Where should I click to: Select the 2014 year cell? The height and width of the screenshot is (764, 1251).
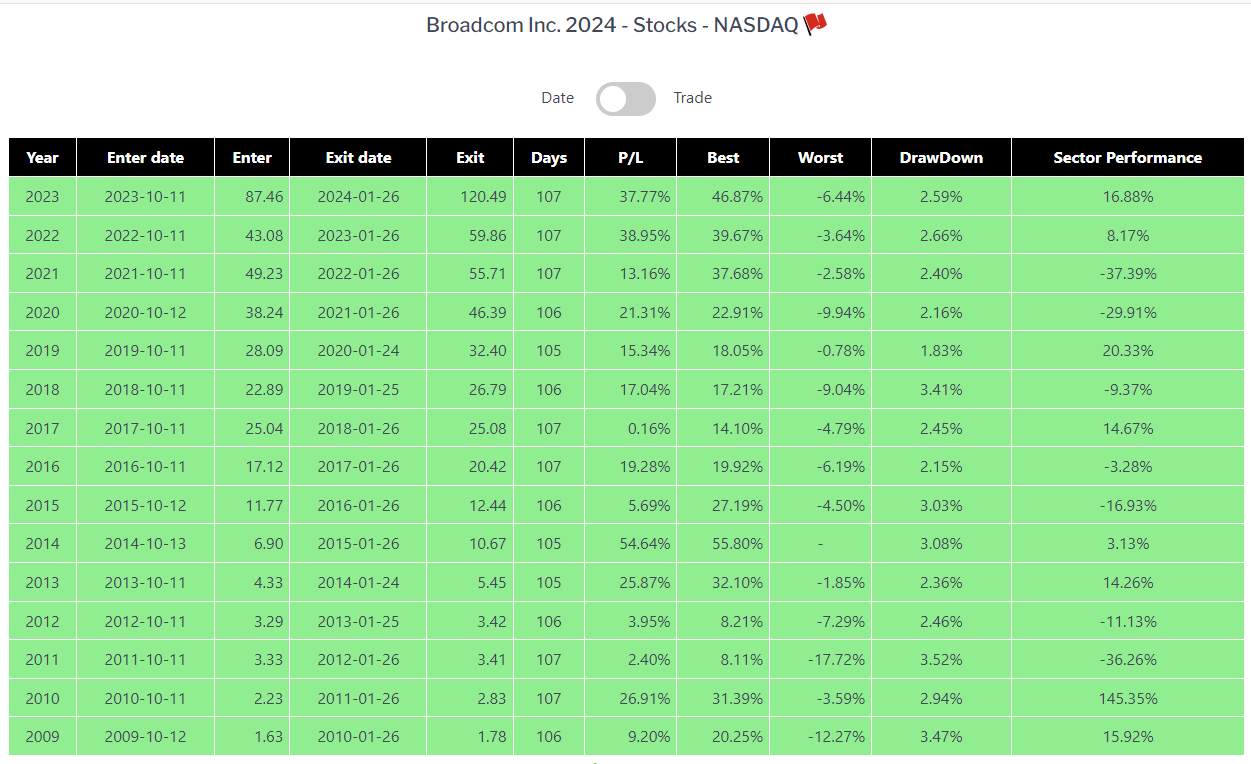click(43, 544)
